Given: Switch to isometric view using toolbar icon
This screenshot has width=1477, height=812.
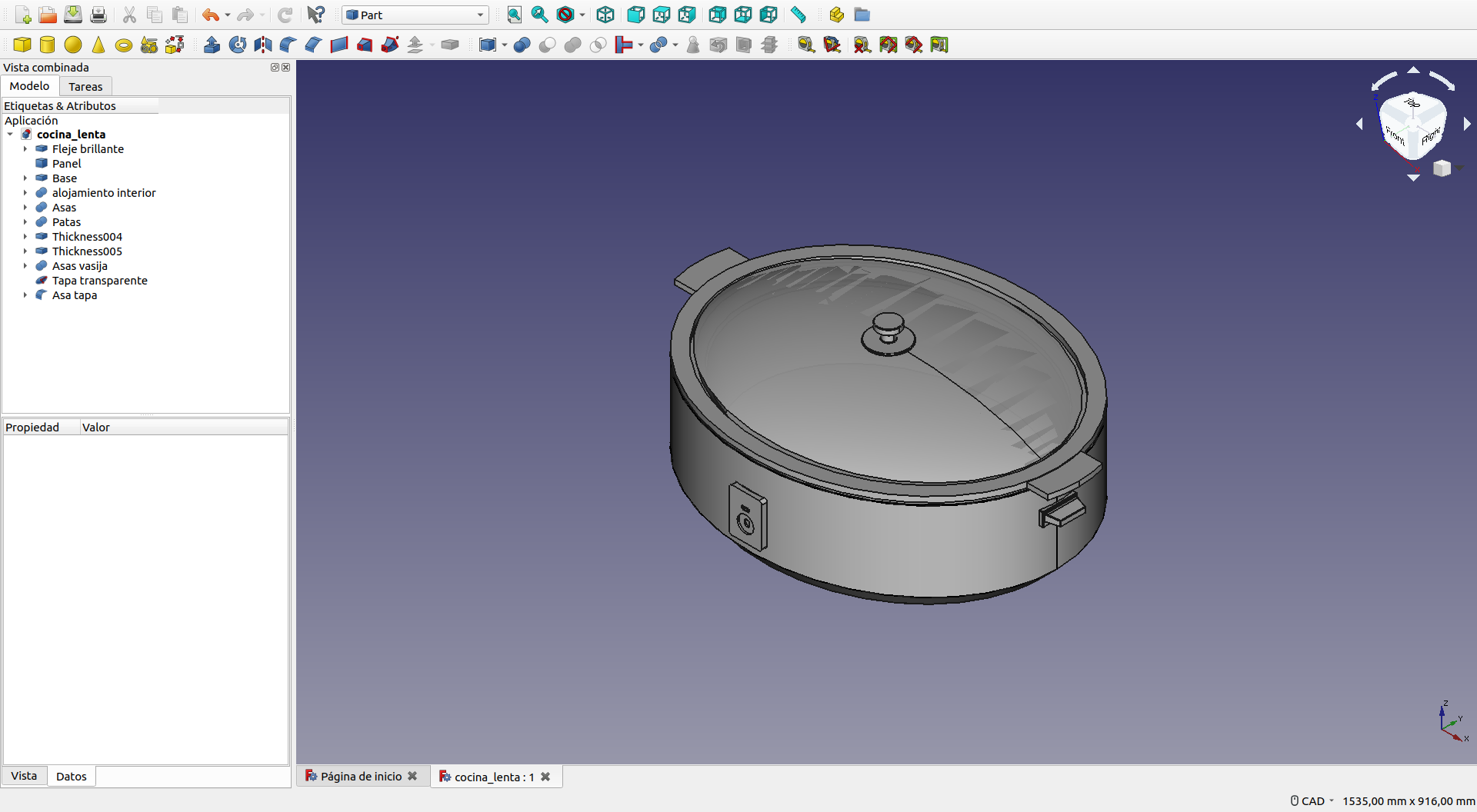Looking at the screenshot, I should (605, 15).
